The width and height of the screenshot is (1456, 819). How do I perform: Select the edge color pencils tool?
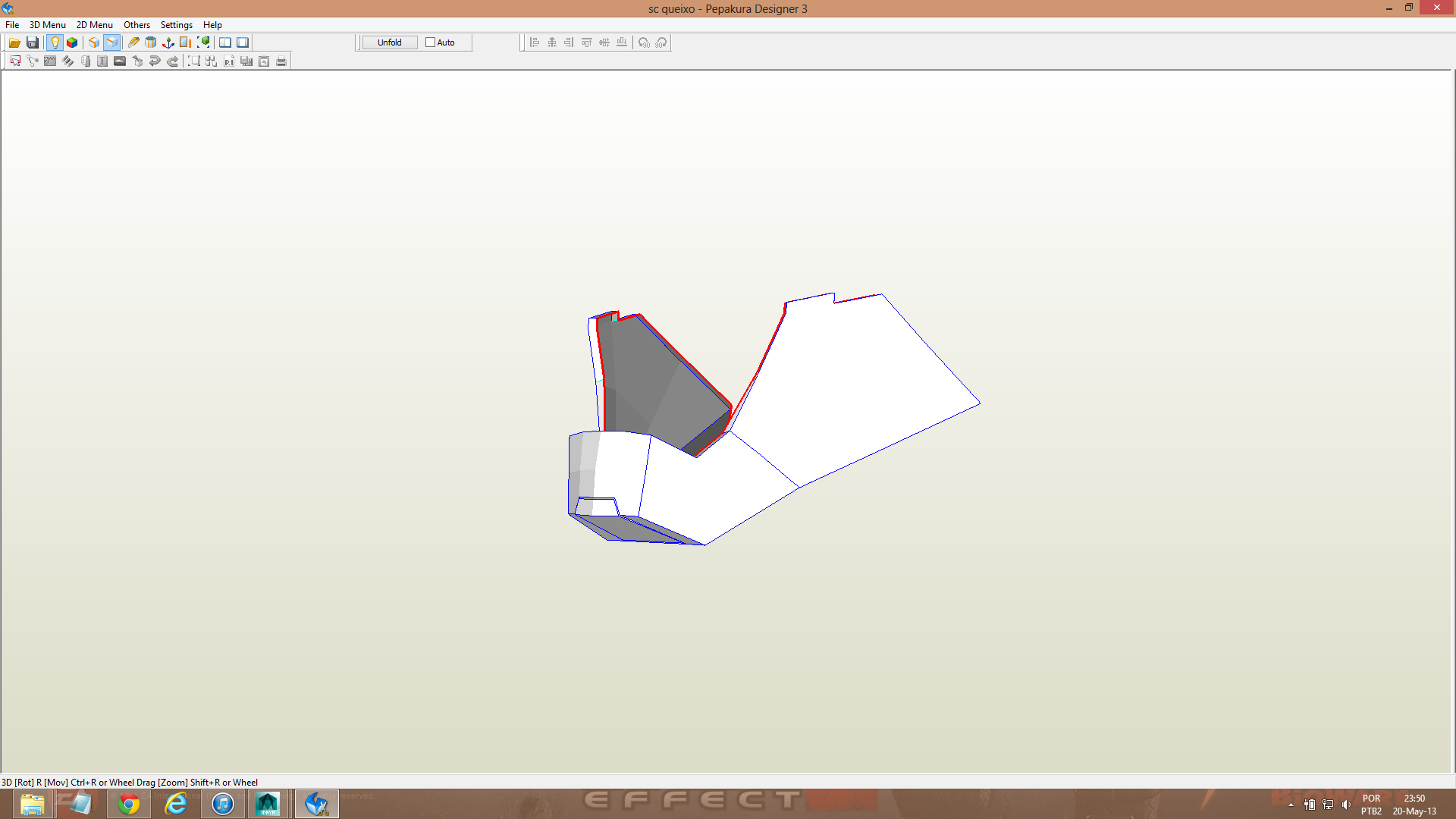[67, 61]
